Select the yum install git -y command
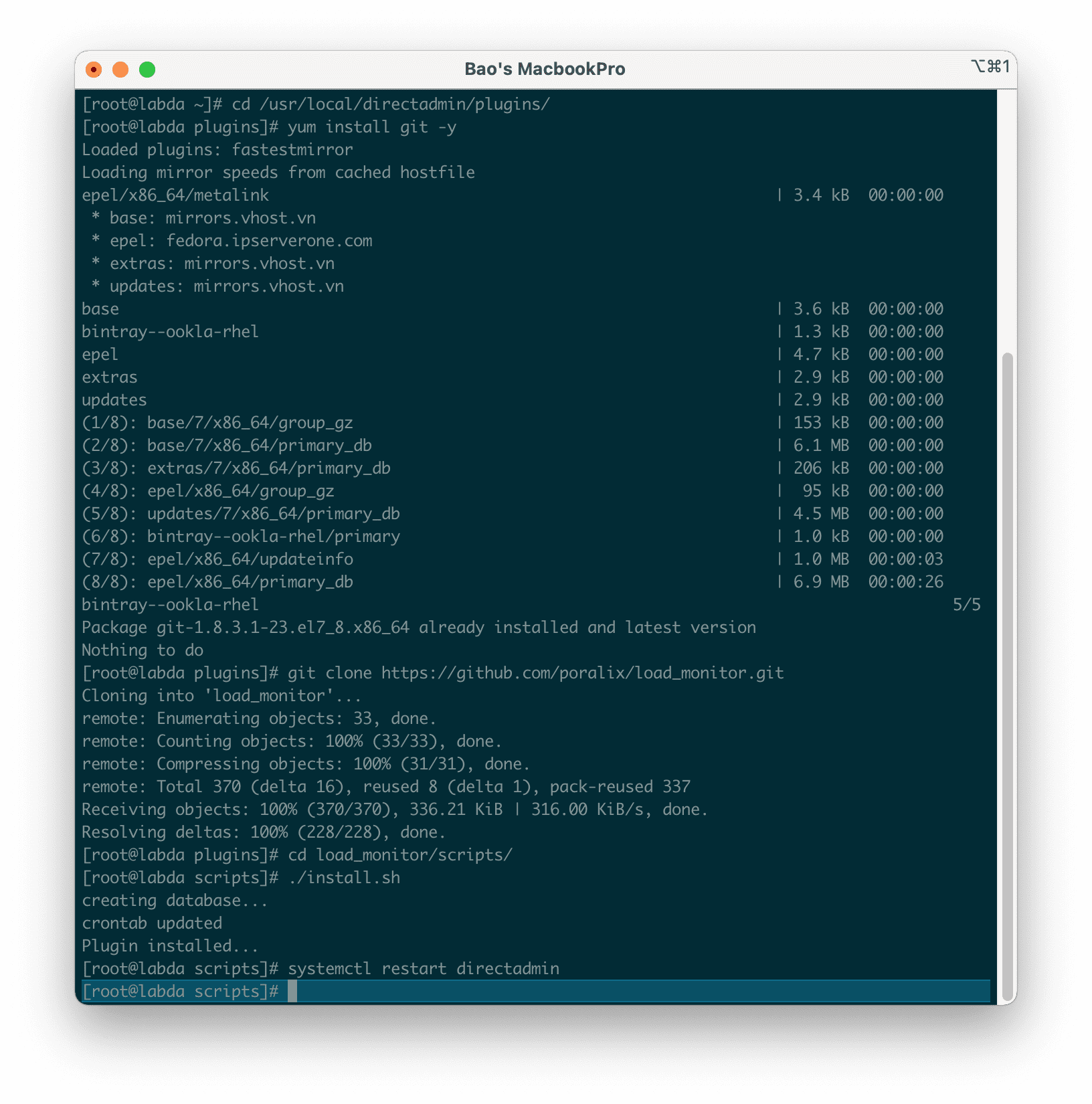1092x1104 pixels. click(x=373, y=126)
